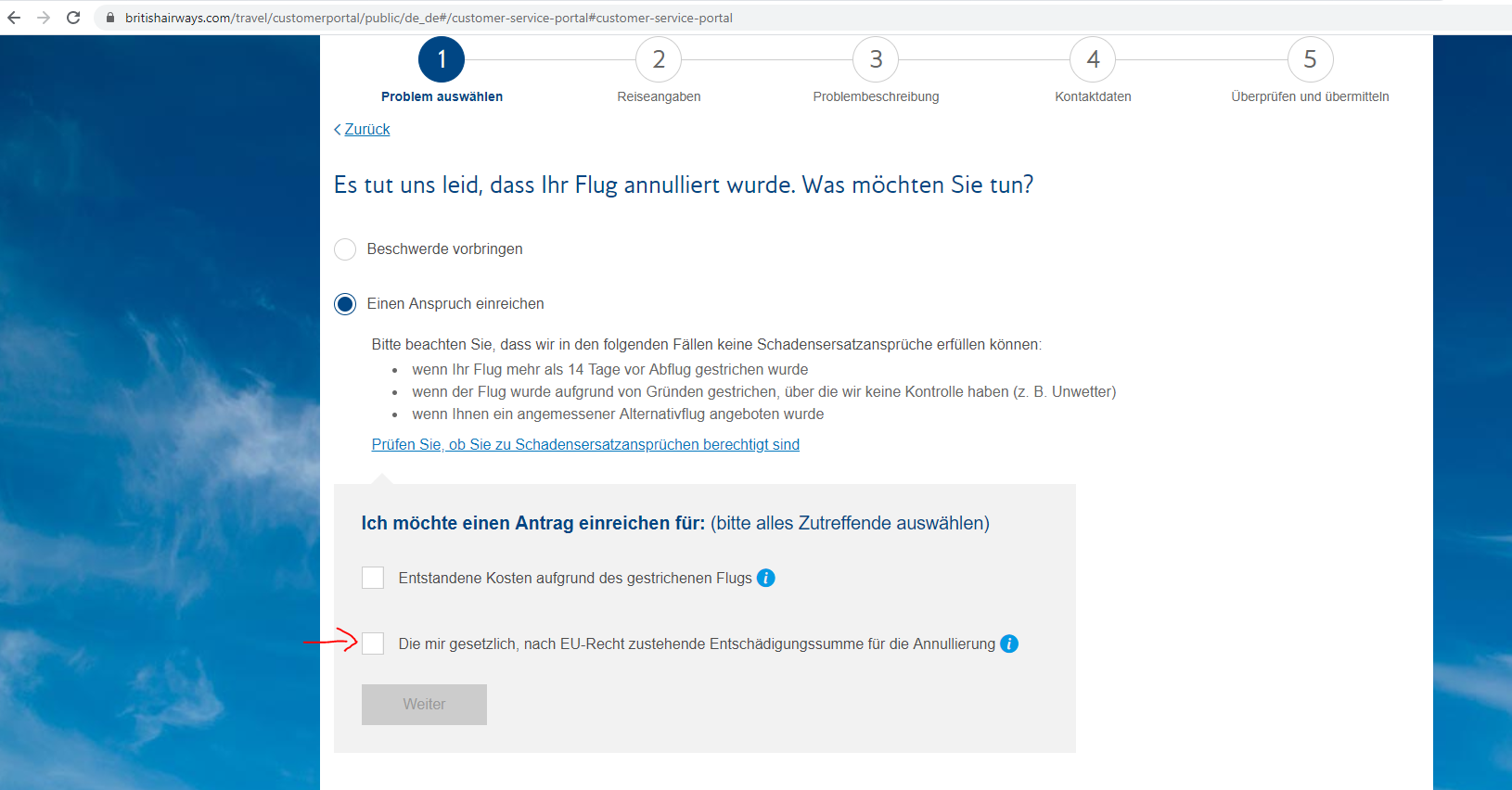Open the Schadensersatzansprüchen berechtigt link
1512x790 pixels.
(585, 445)
